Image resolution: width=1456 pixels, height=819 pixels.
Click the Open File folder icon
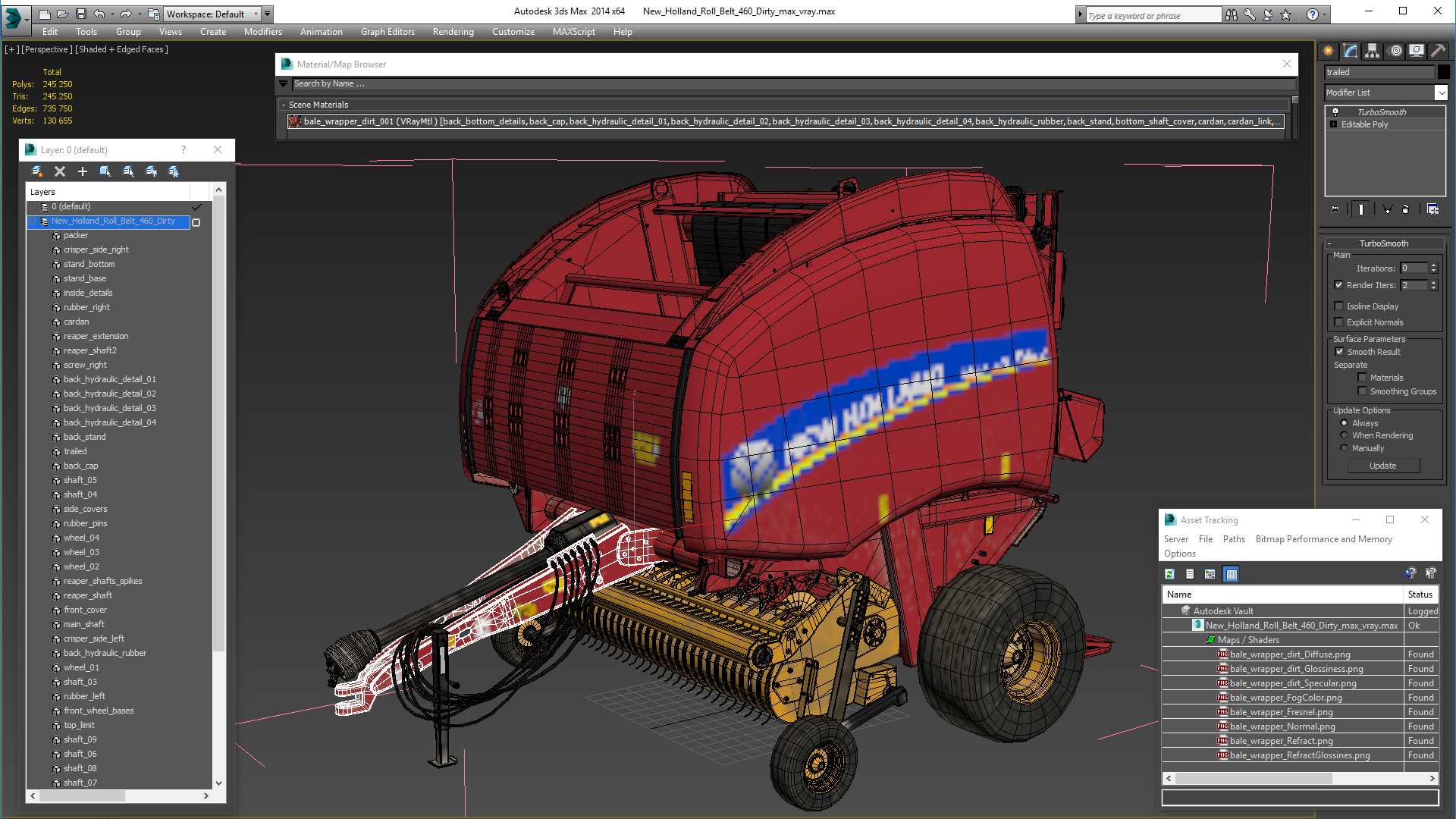[x=63, y=14]
